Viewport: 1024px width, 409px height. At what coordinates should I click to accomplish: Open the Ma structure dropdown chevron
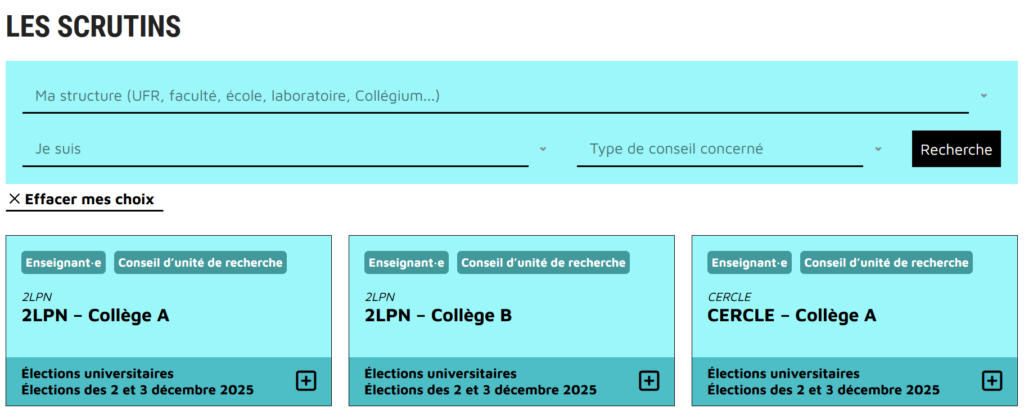pyautogui.click(x=984, y=96)
